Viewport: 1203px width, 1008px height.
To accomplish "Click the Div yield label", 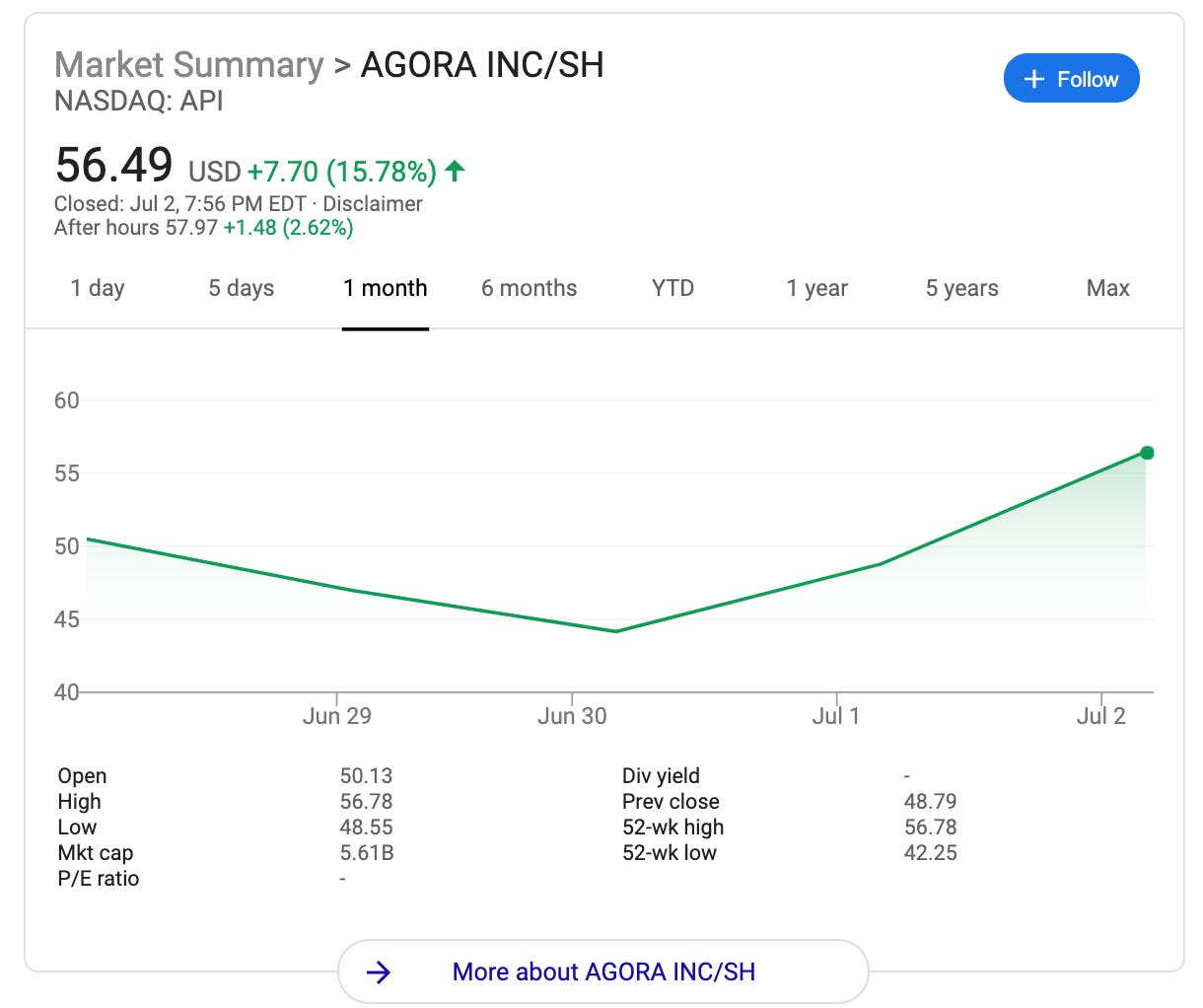I will tap(661, 776).
